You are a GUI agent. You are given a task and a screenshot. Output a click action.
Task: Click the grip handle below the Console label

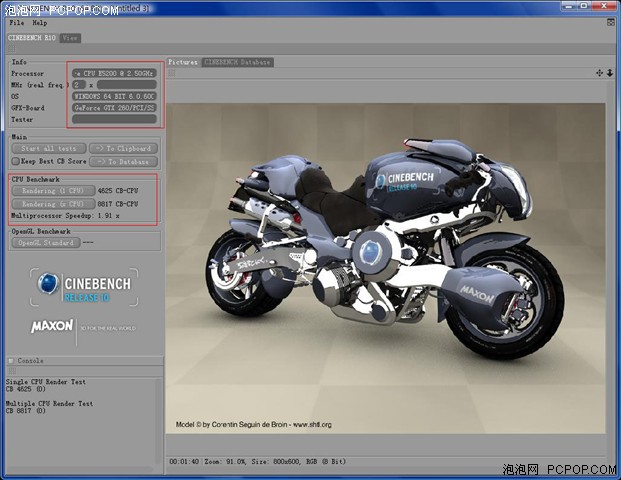pos(12,371)
